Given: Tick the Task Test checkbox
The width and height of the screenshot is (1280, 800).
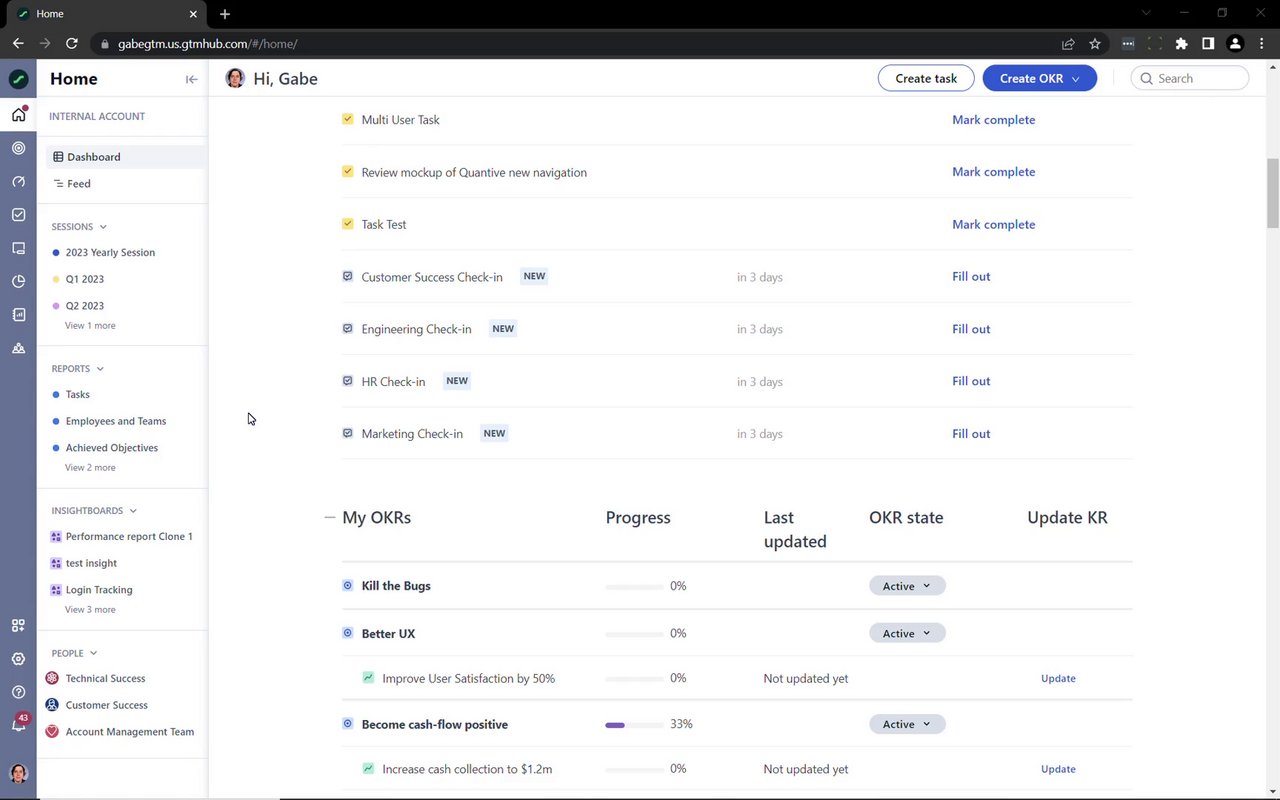Looking at the screenshot, I should click(x=347, y=224).
